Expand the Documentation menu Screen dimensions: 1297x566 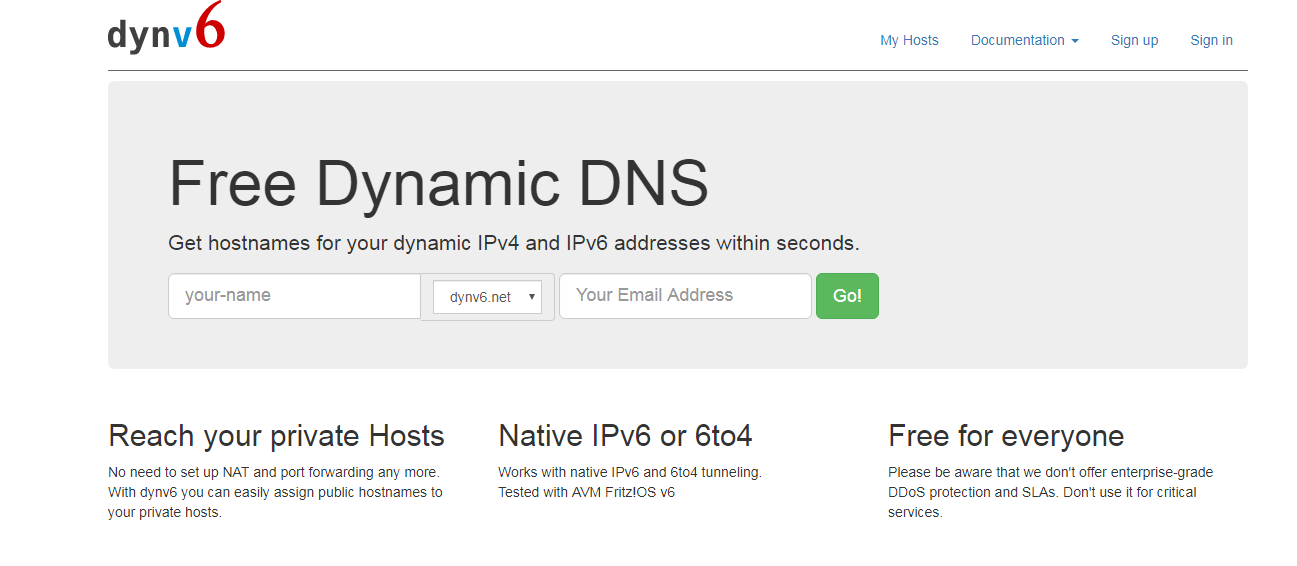coord(1018,40)
